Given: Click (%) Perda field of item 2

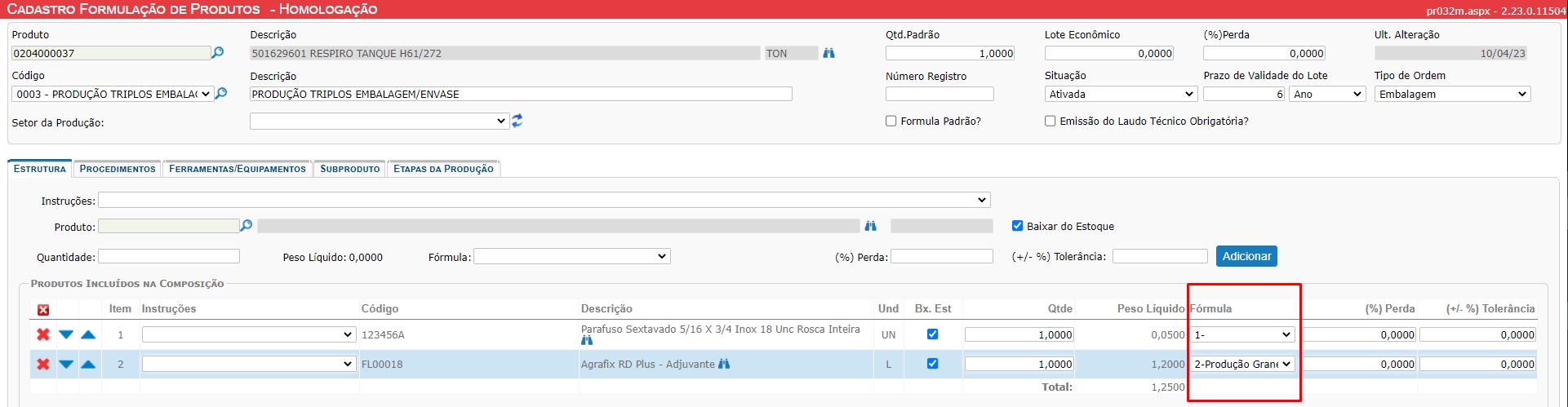Looking at the screenshot, I should (x=1360, y=364).
